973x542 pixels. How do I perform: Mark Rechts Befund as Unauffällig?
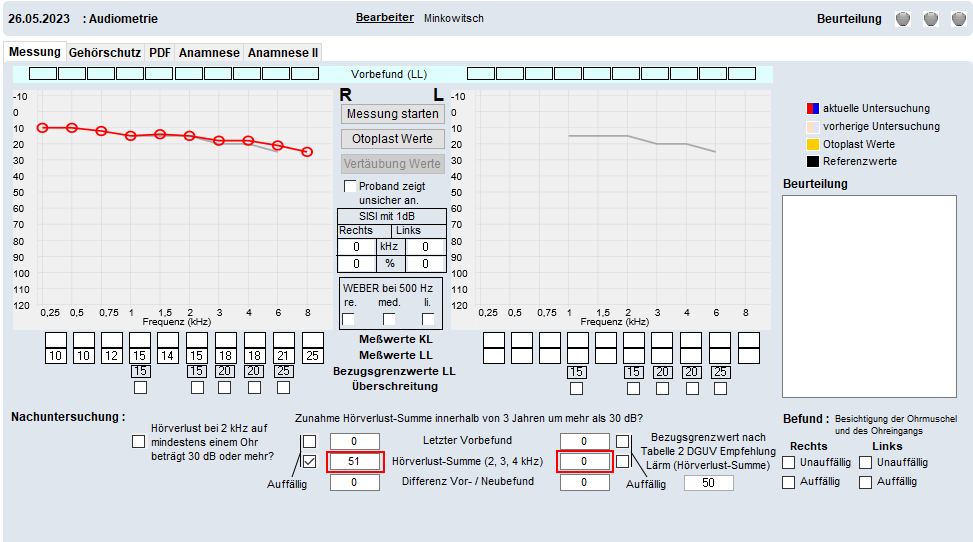point(789,462)
